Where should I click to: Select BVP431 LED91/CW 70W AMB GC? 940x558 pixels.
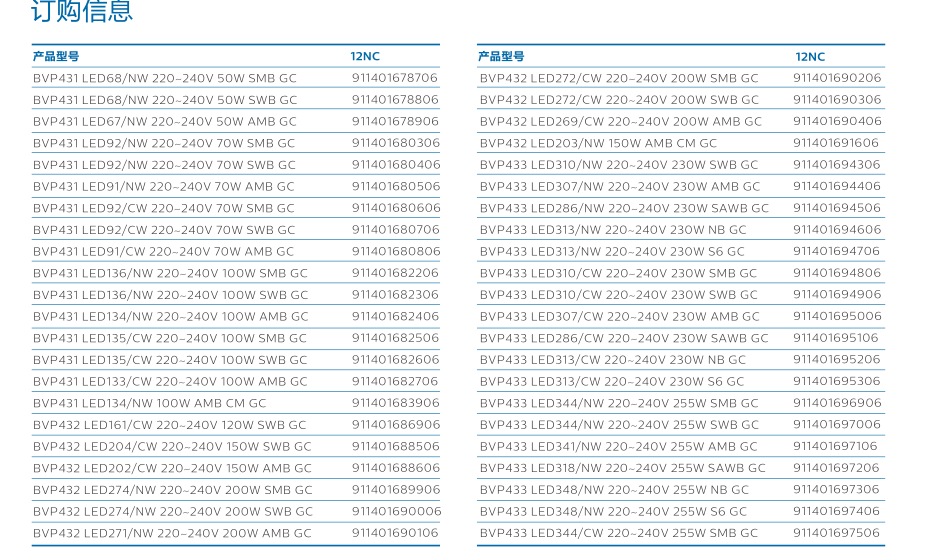[163, 252]
